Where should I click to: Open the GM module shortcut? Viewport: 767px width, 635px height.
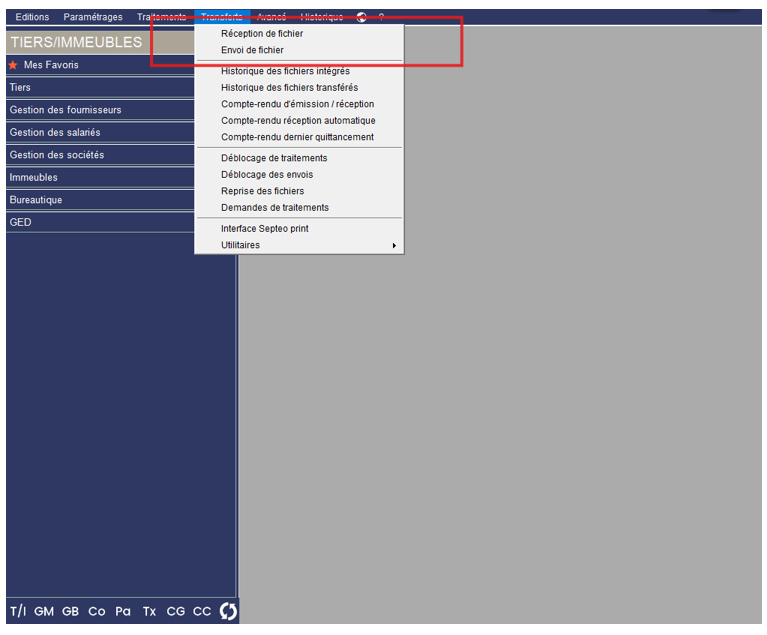tap(44, 611)
